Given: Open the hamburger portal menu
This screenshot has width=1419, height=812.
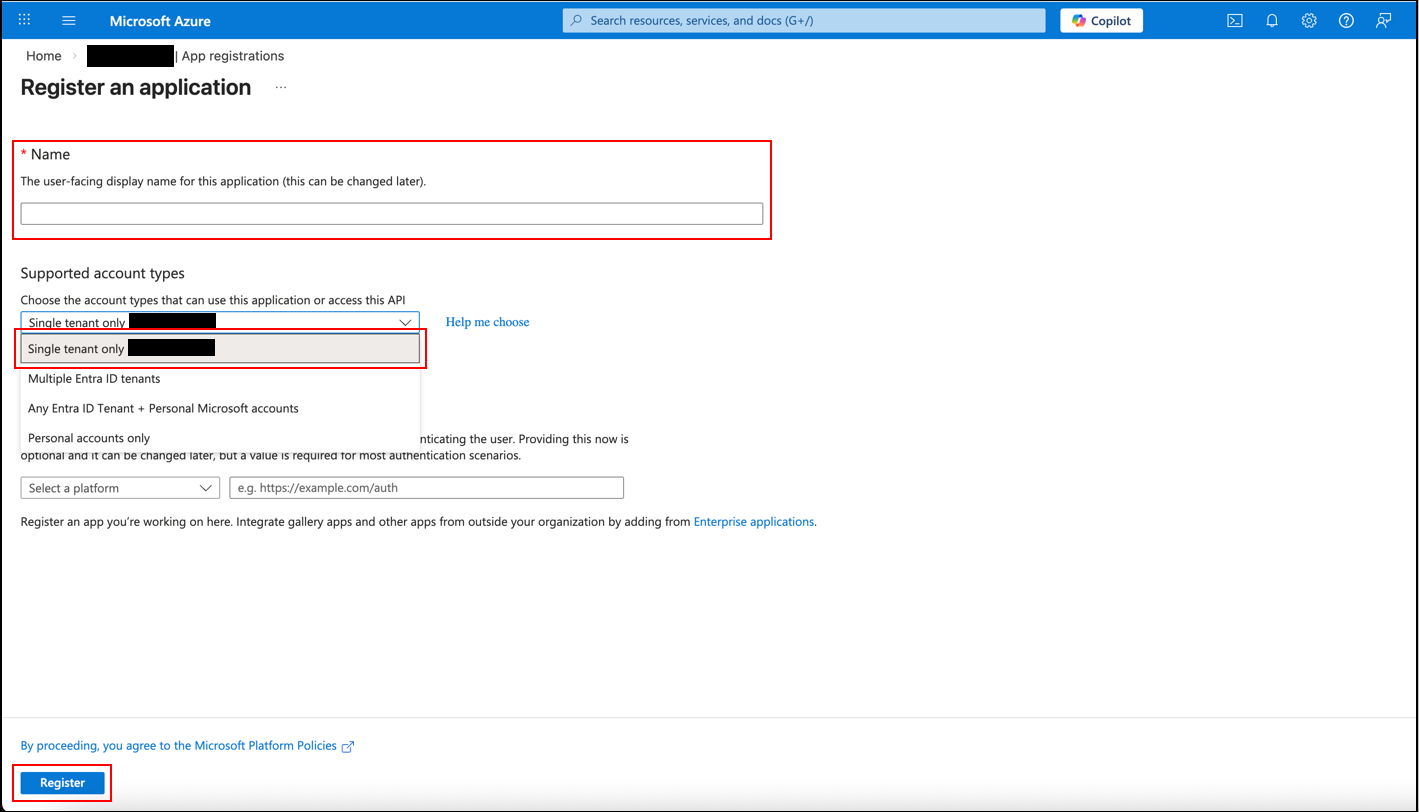Looking at the screenshot, I should click(69, 20).
